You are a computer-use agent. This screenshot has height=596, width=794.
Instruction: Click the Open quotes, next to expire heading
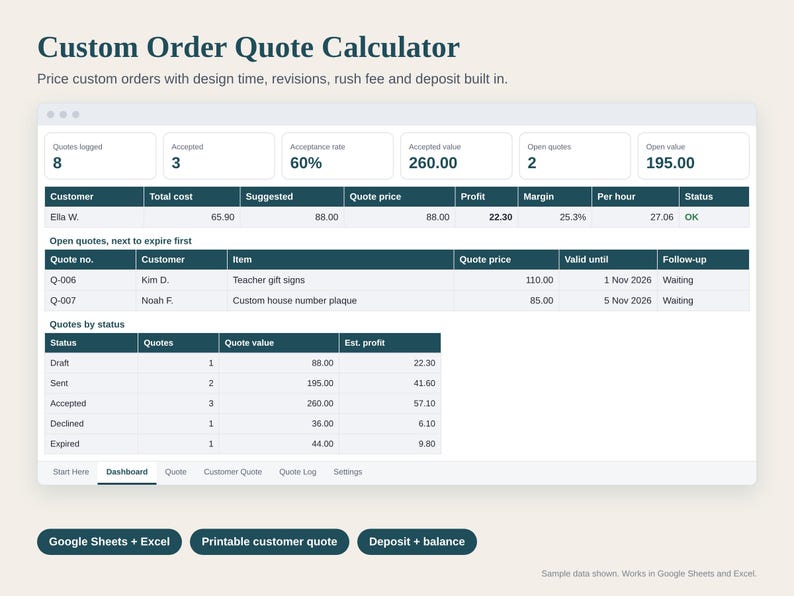pyautogui.click(x=121, y=241)
